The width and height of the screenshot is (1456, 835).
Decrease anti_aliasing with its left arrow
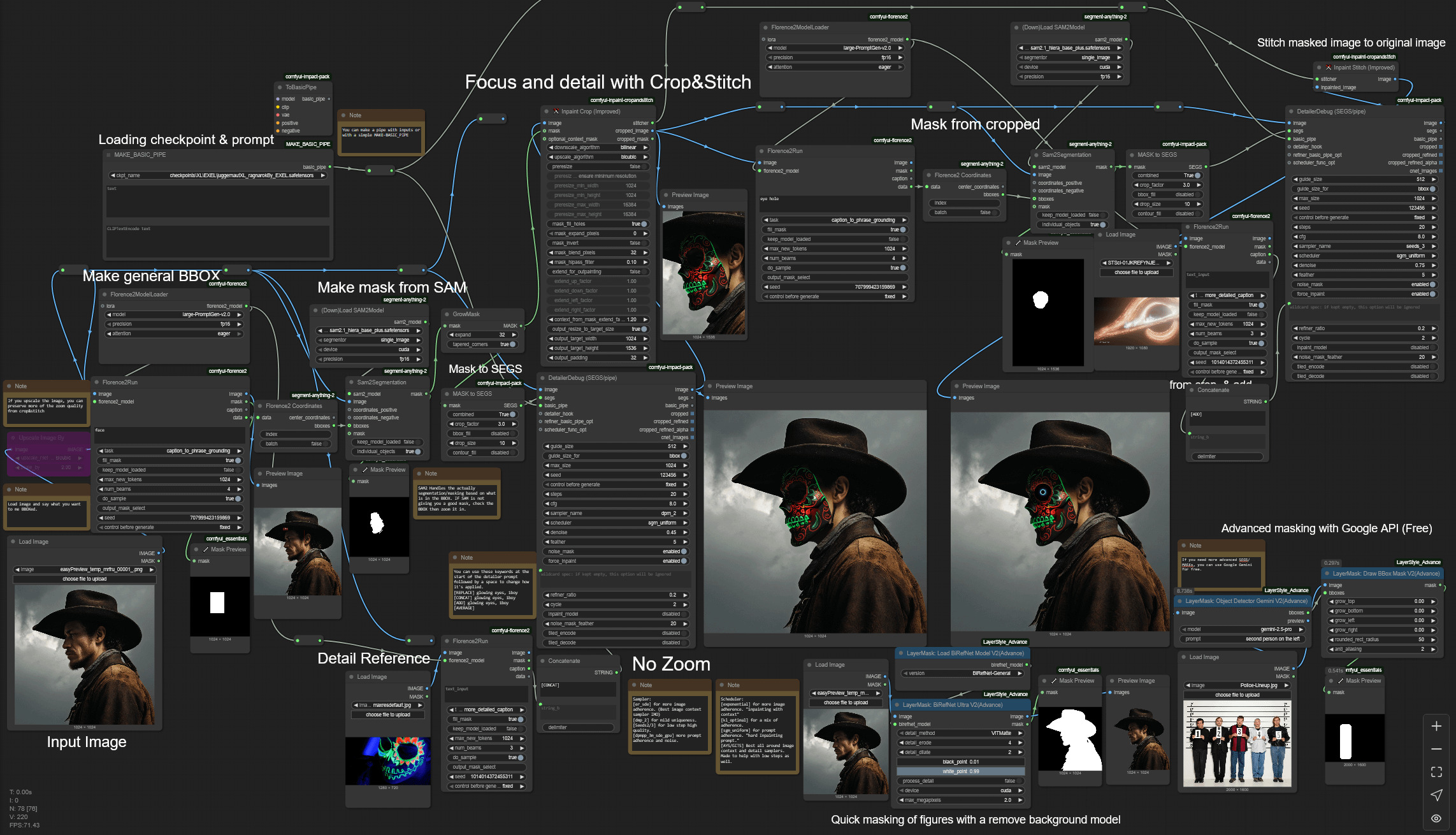(1331, 650)
